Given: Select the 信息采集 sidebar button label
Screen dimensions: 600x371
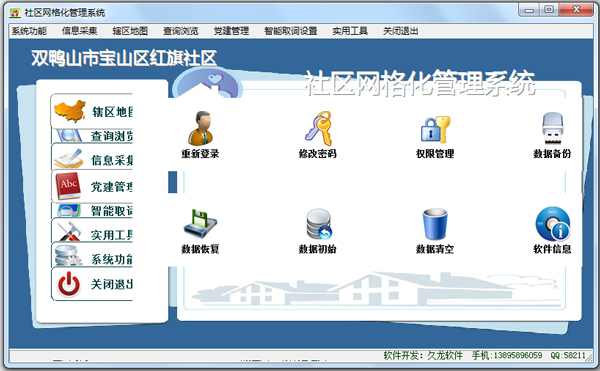Looking at the screenshot, I should 112,160.
